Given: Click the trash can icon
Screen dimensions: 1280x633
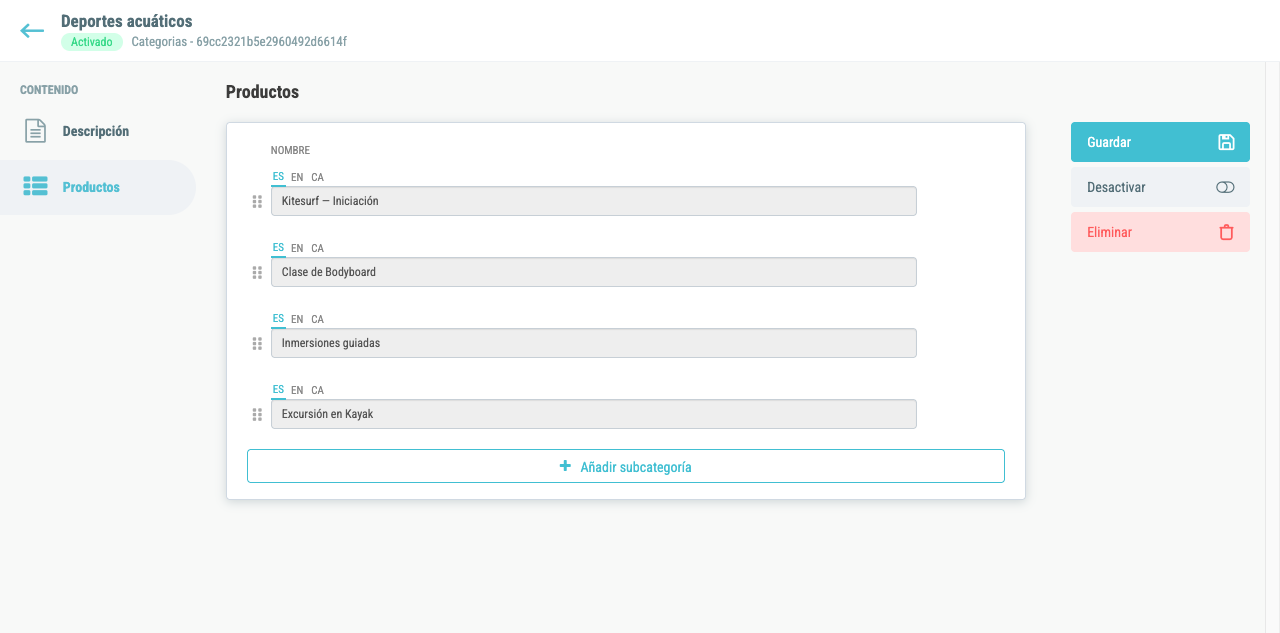Looking at the screenshot, I should coord(1226,232).
